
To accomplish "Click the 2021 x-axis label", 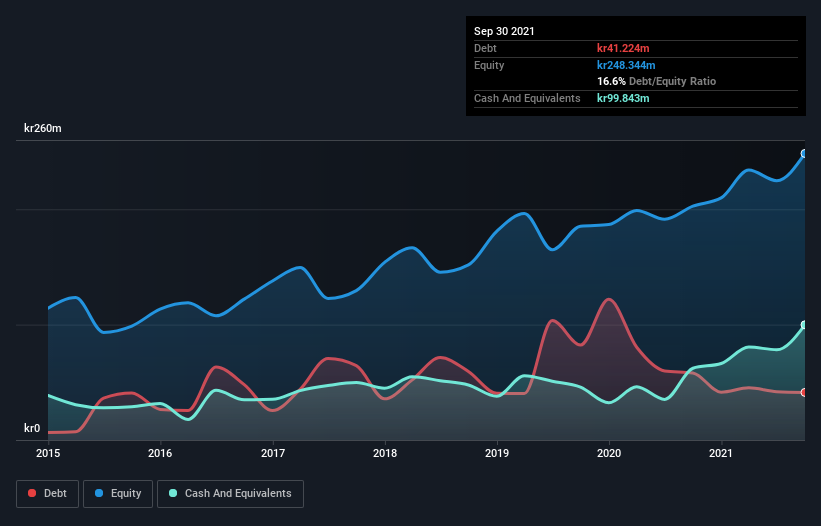I will click(x=721, y=453).
